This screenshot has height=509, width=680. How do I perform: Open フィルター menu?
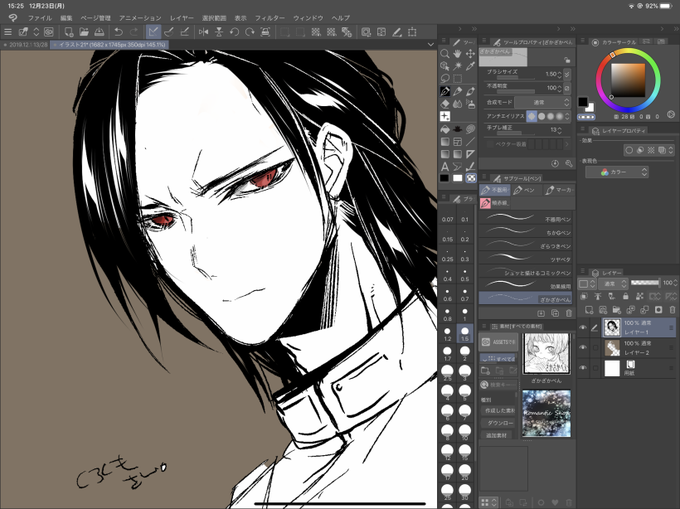[x=270, y=18]
